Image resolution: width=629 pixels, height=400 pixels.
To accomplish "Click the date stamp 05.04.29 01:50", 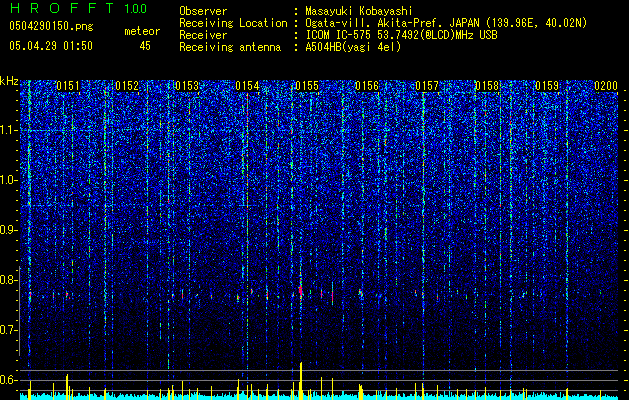I will [x=51, y=46].
